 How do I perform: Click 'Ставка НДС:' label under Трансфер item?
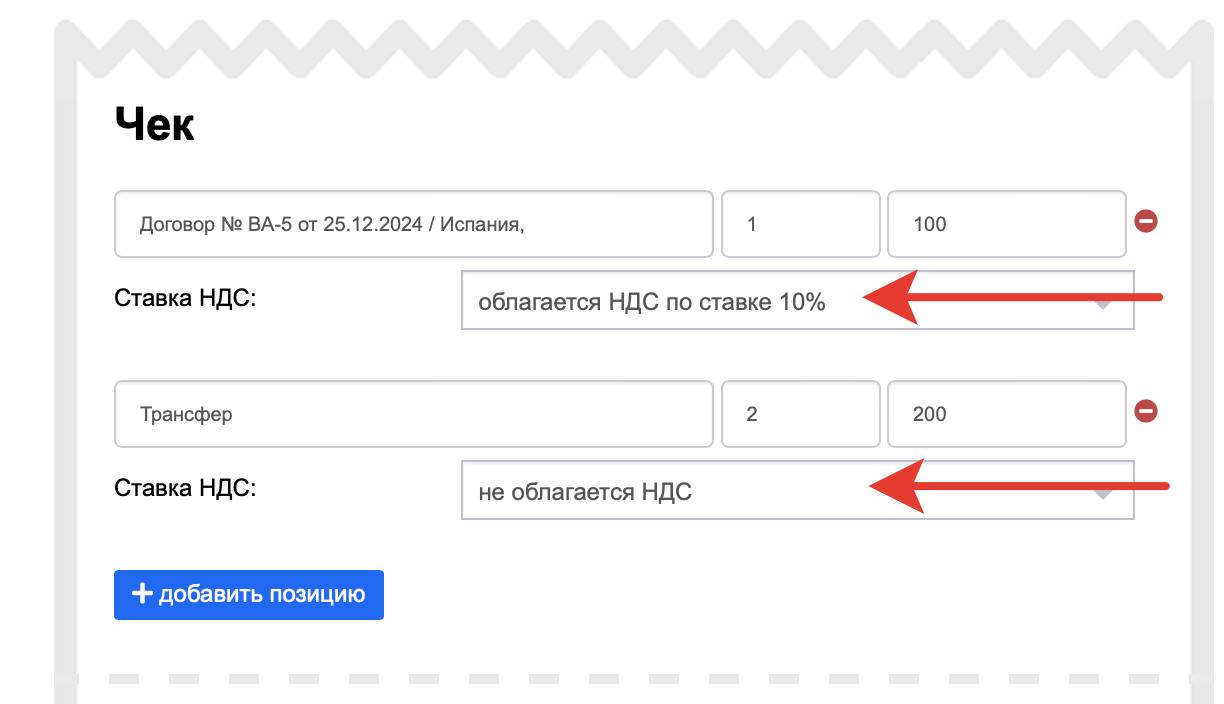tap(186, 488)
